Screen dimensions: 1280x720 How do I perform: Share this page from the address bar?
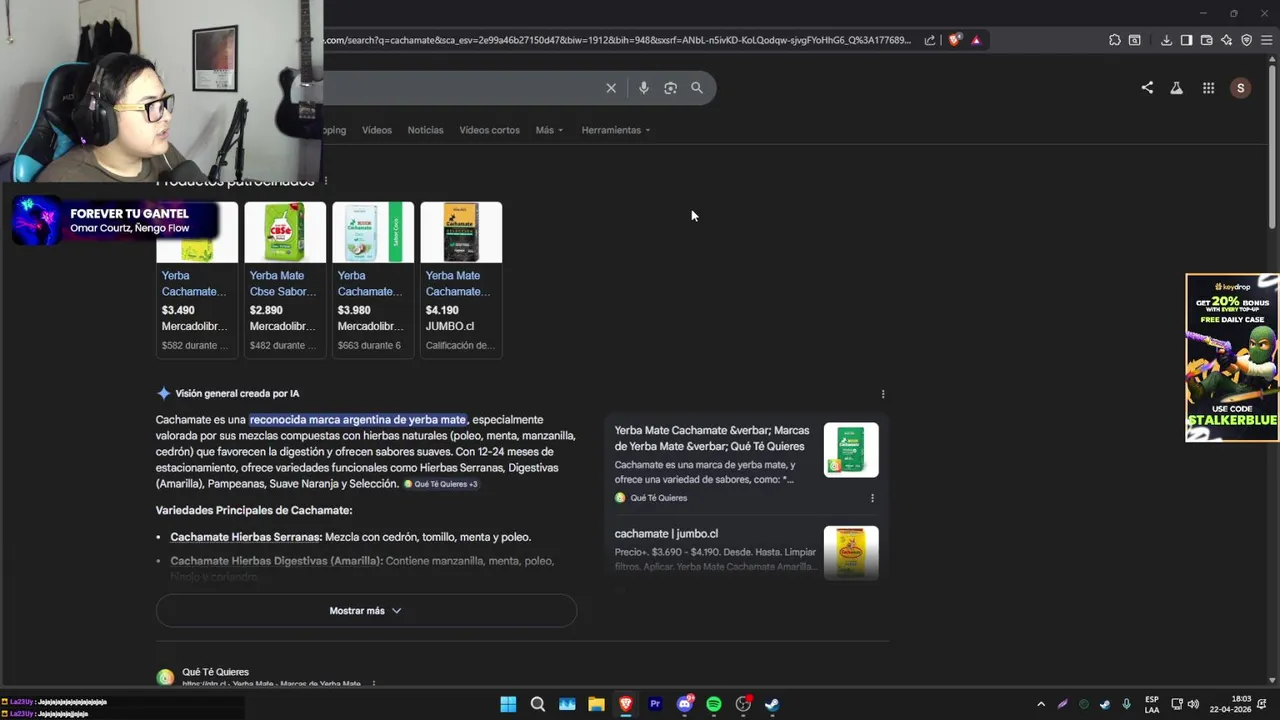(930, 40)
